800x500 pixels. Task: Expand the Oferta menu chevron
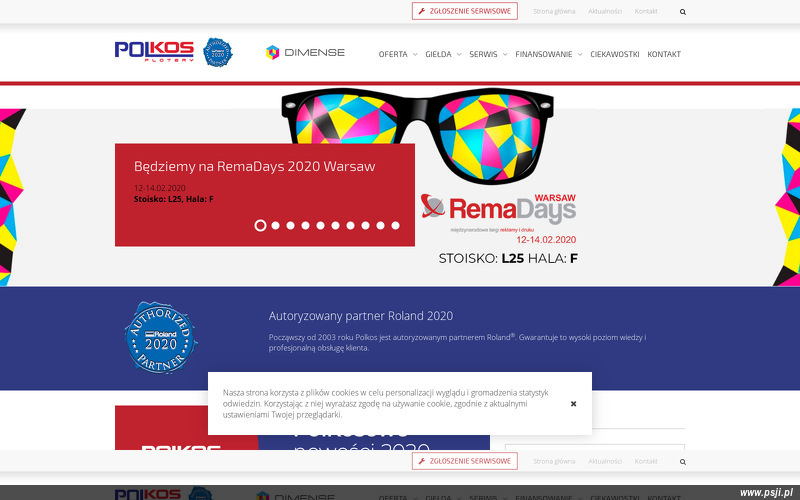pyautogui.click(x=415, y=54)
